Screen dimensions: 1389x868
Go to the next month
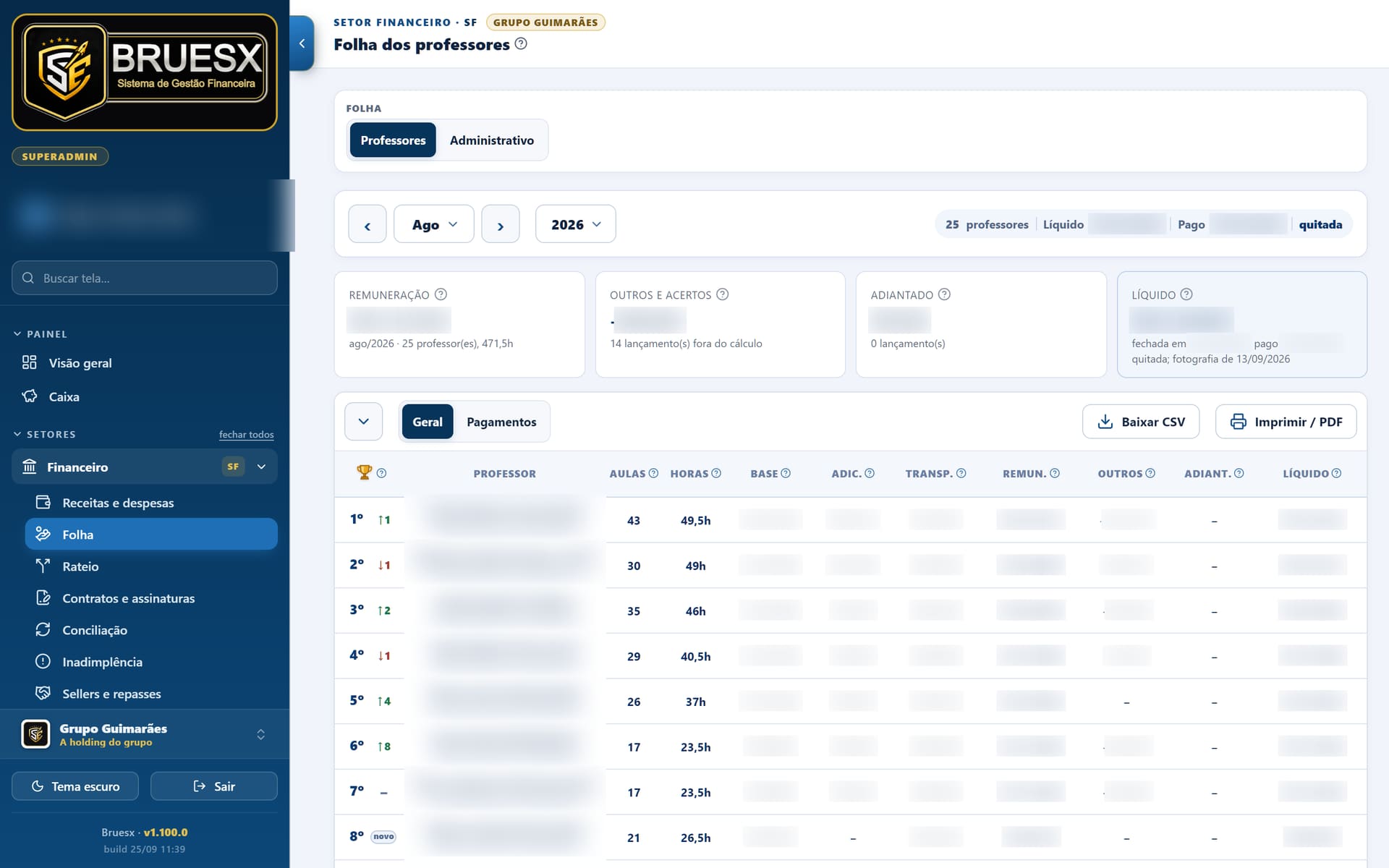tap(501, 224)
